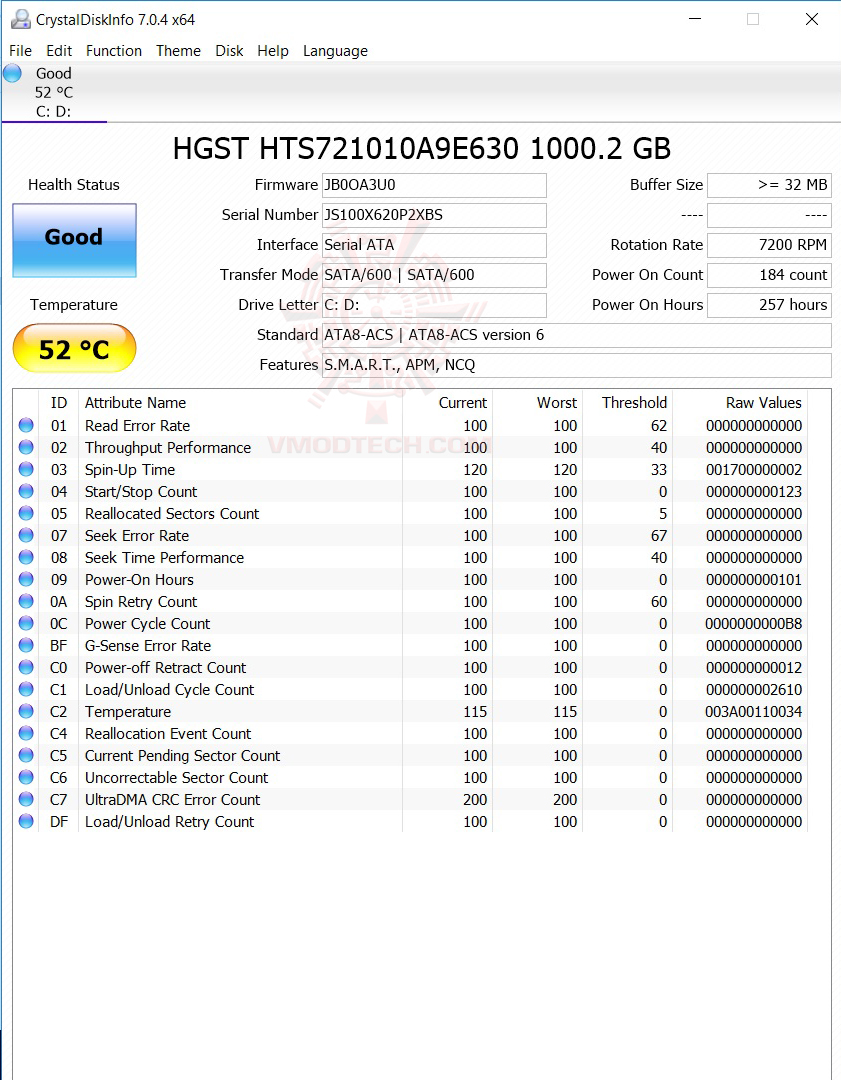Click the indicator beside UltraDMA CRC Error Count
Screen dimensions: 841x1080
pyautogui.click(x=25, y=799)
